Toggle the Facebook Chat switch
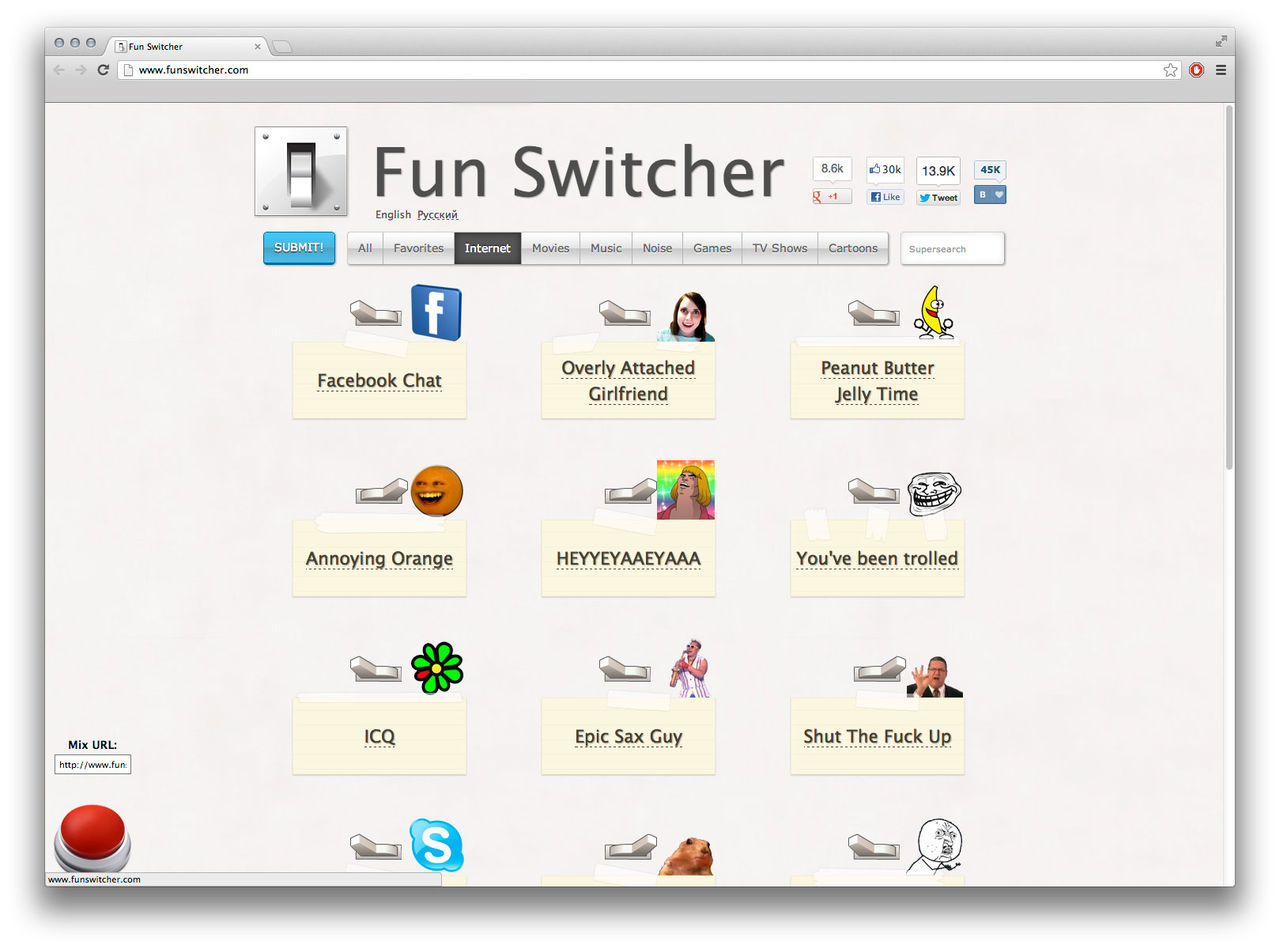Screen dimensions: 1280x949 tap(376, 313)
